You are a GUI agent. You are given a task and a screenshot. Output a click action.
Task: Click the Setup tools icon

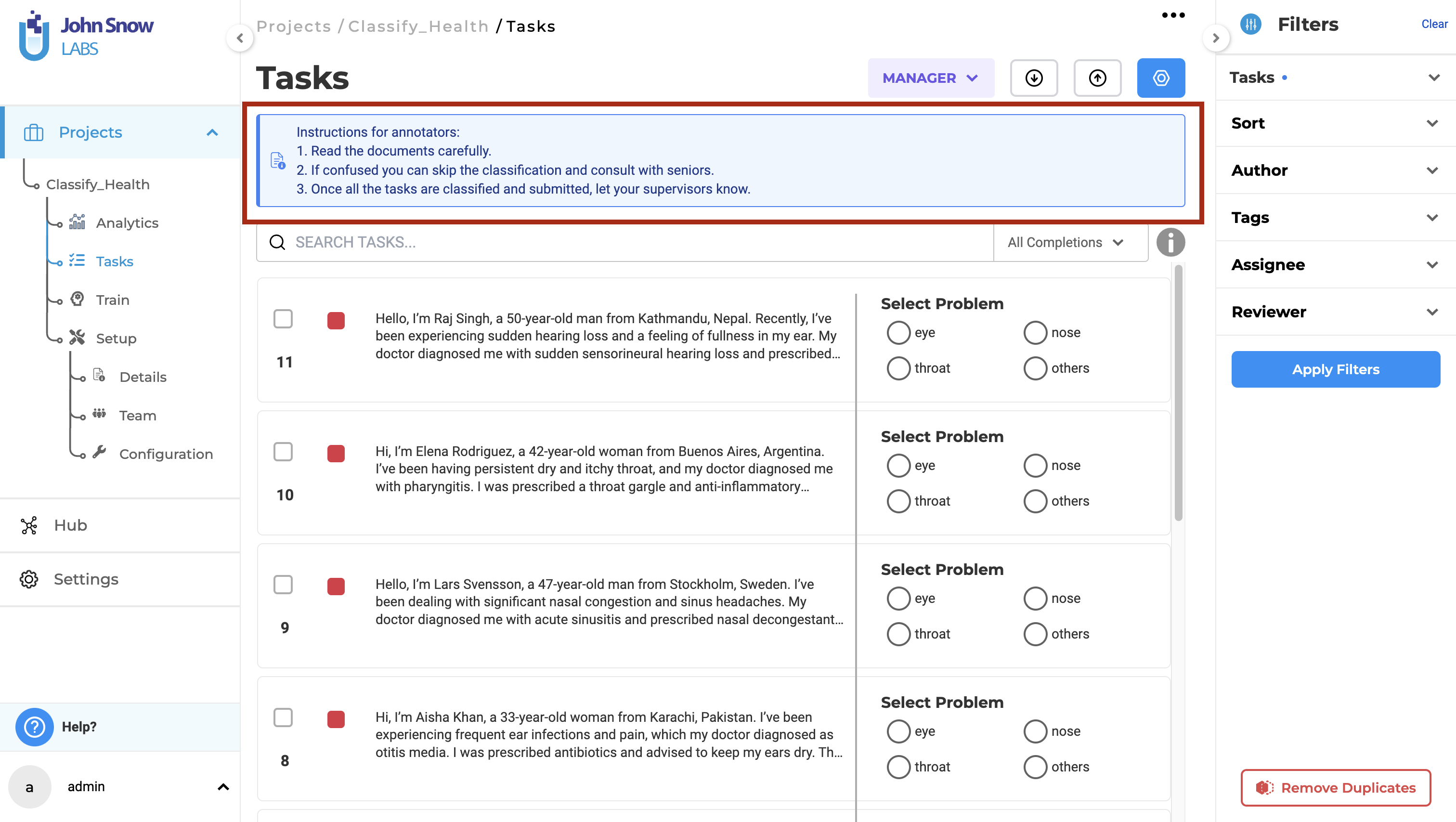coord(77,338)
